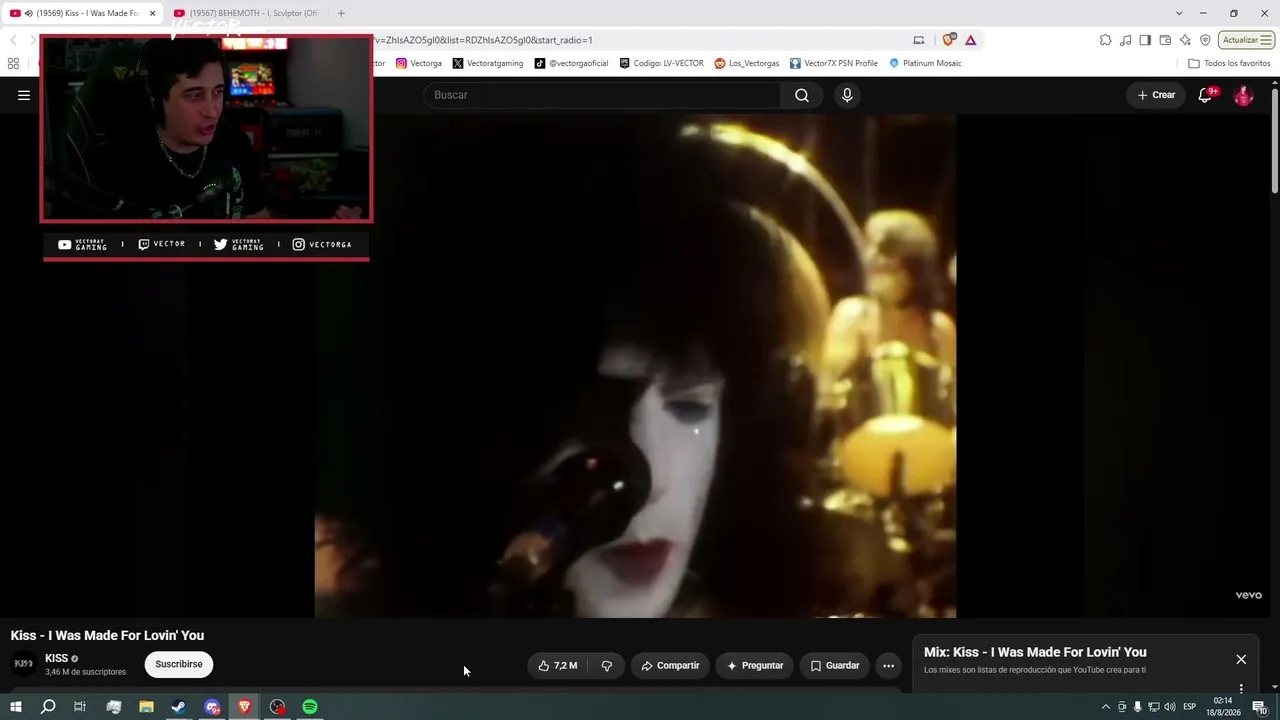Open File Explorer from the taskbar
The height and width of the screenshot is (720, 1280).
(x=146, y=707)
